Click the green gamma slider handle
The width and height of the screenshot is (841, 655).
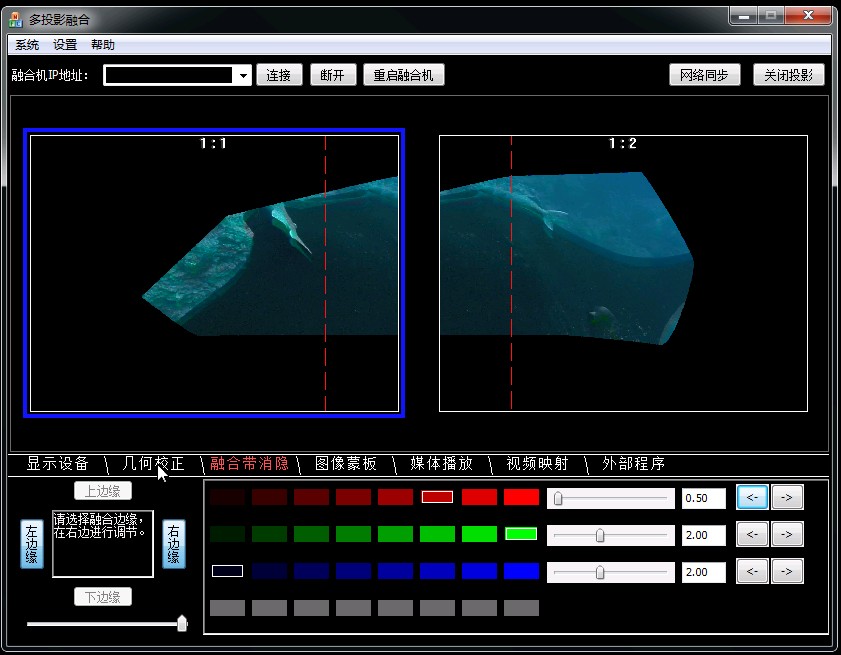(600, 535)
